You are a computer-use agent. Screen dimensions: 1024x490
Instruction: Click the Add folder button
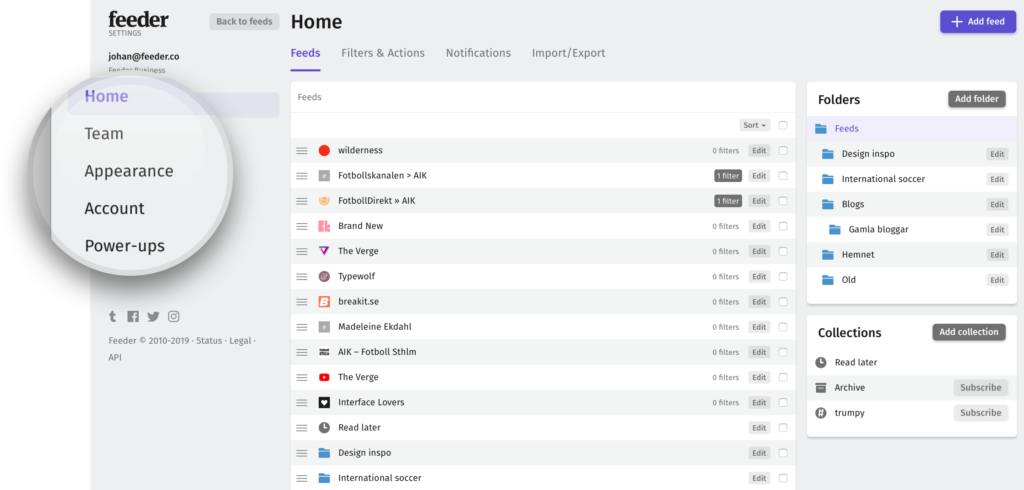point(977,99)
